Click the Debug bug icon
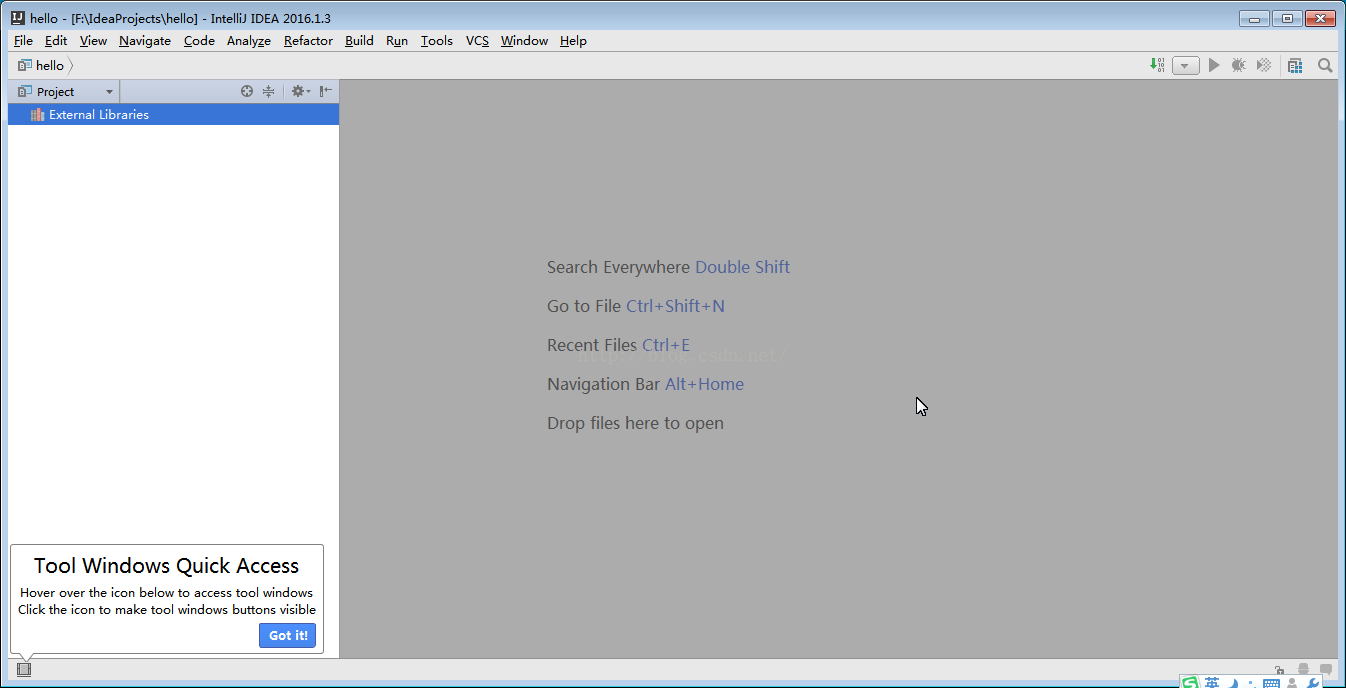1346x688 pixels. click(x=1239, y=65)
